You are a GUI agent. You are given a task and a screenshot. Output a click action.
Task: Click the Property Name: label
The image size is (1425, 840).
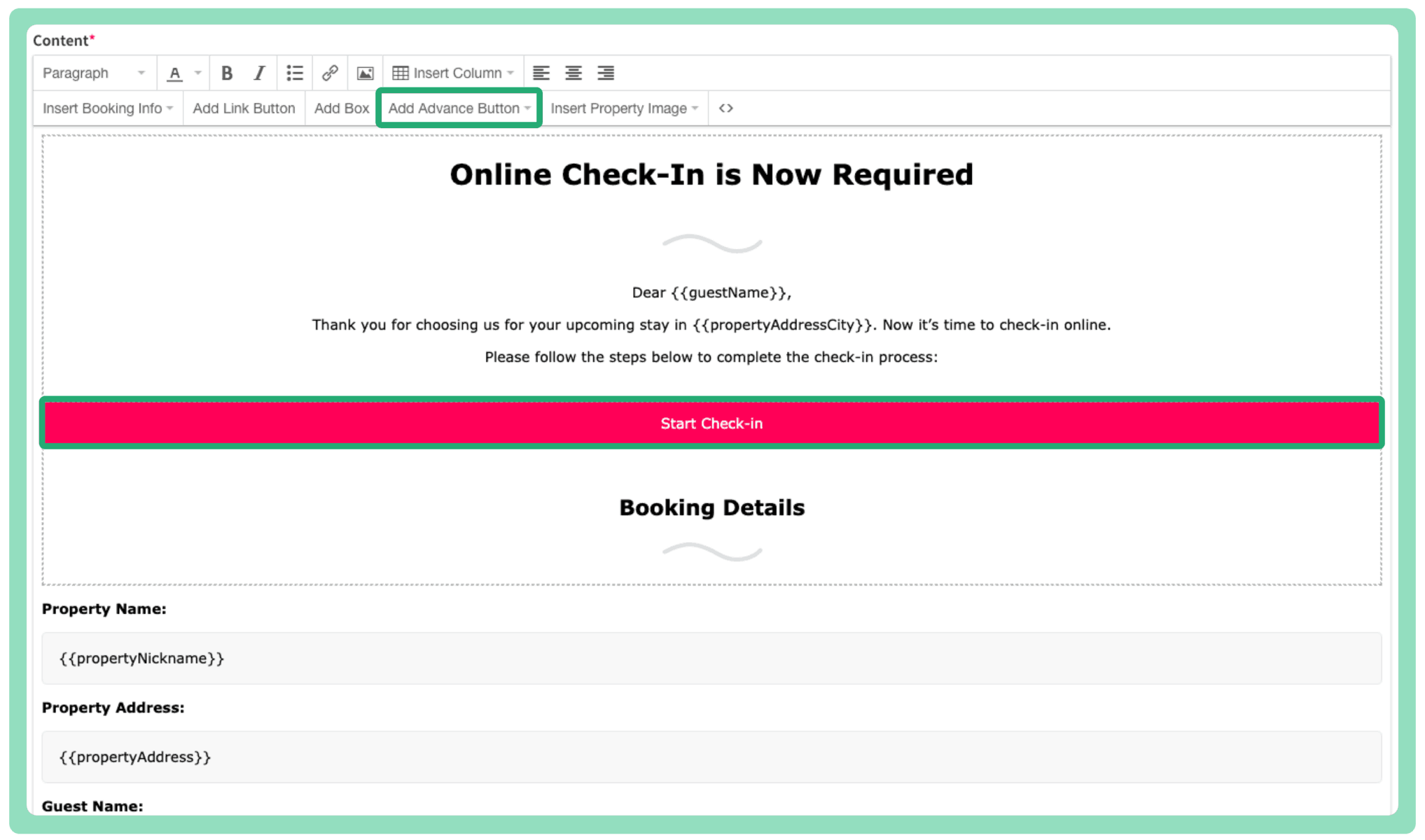click(104, 609)
